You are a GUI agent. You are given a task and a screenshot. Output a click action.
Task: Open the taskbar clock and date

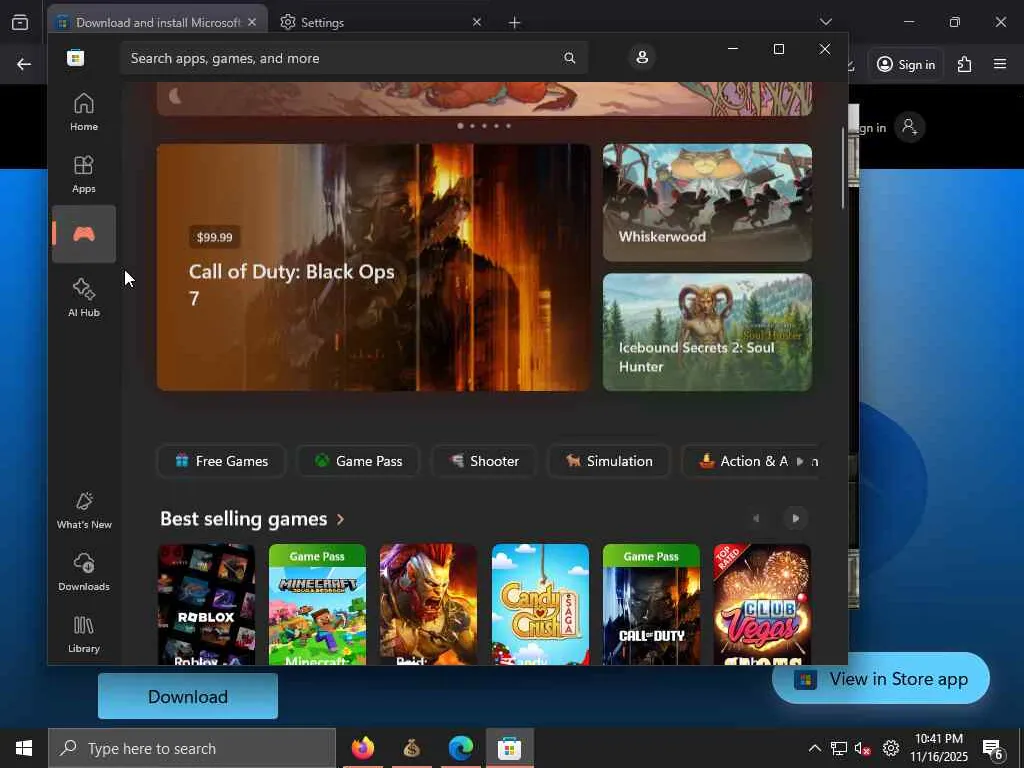point(939,748)
